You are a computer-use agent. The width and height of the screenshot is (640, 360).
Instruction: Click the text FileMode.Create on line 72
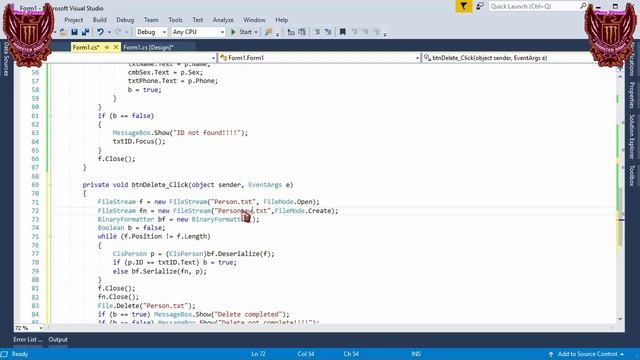(305, 211)
